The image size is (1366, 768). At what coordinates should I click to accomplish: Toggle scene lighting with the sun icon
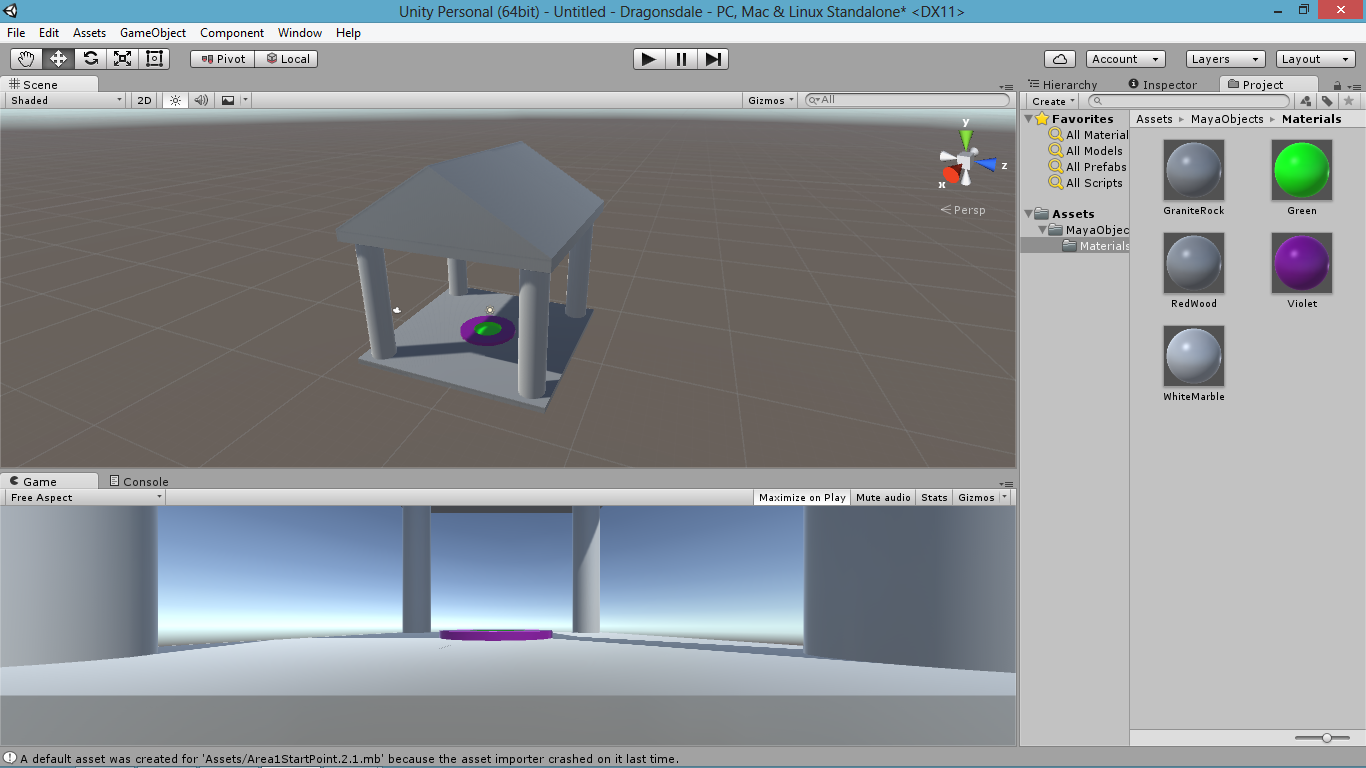tap(175, 100)
